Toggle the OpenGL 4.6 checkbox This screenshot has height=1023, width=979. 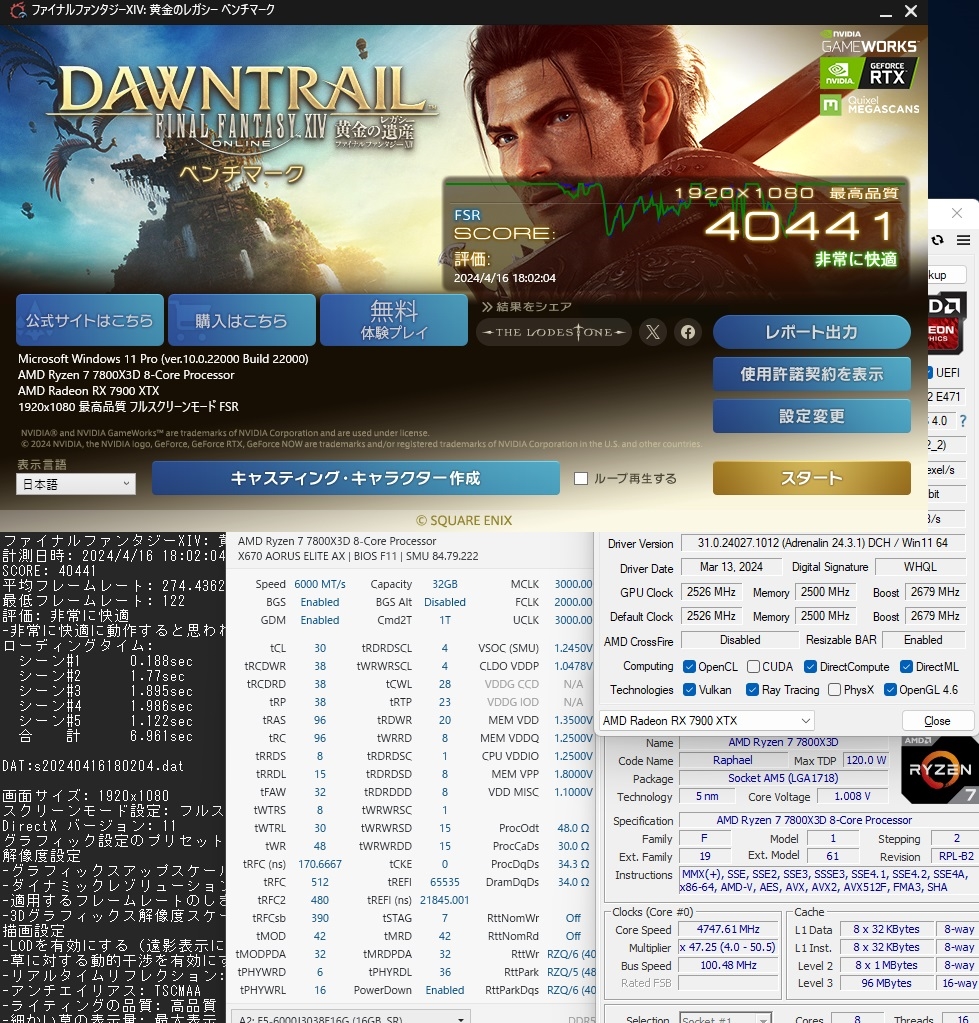tap(890, 690)
